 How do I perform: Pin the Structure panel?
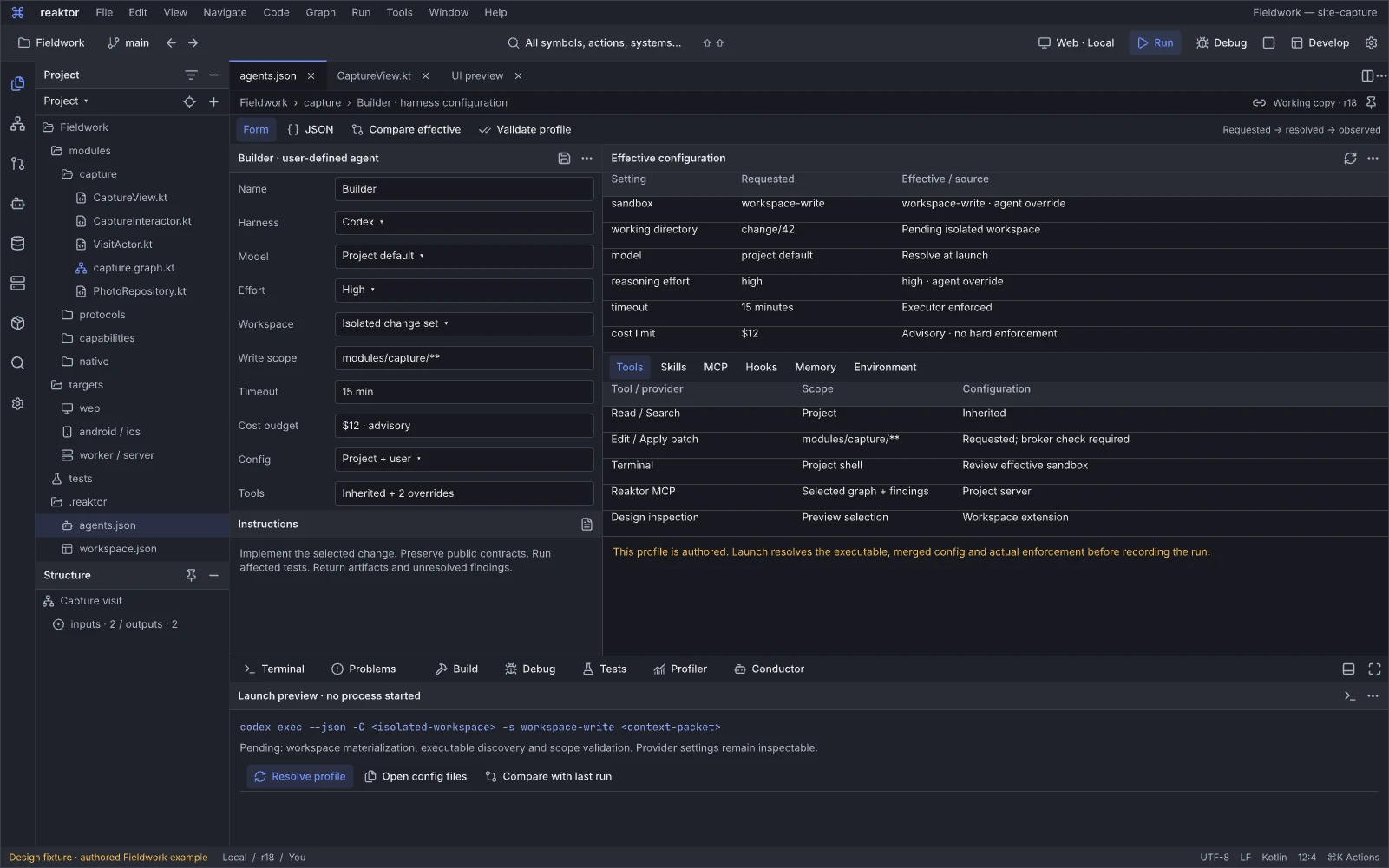(x=191, y=575)
